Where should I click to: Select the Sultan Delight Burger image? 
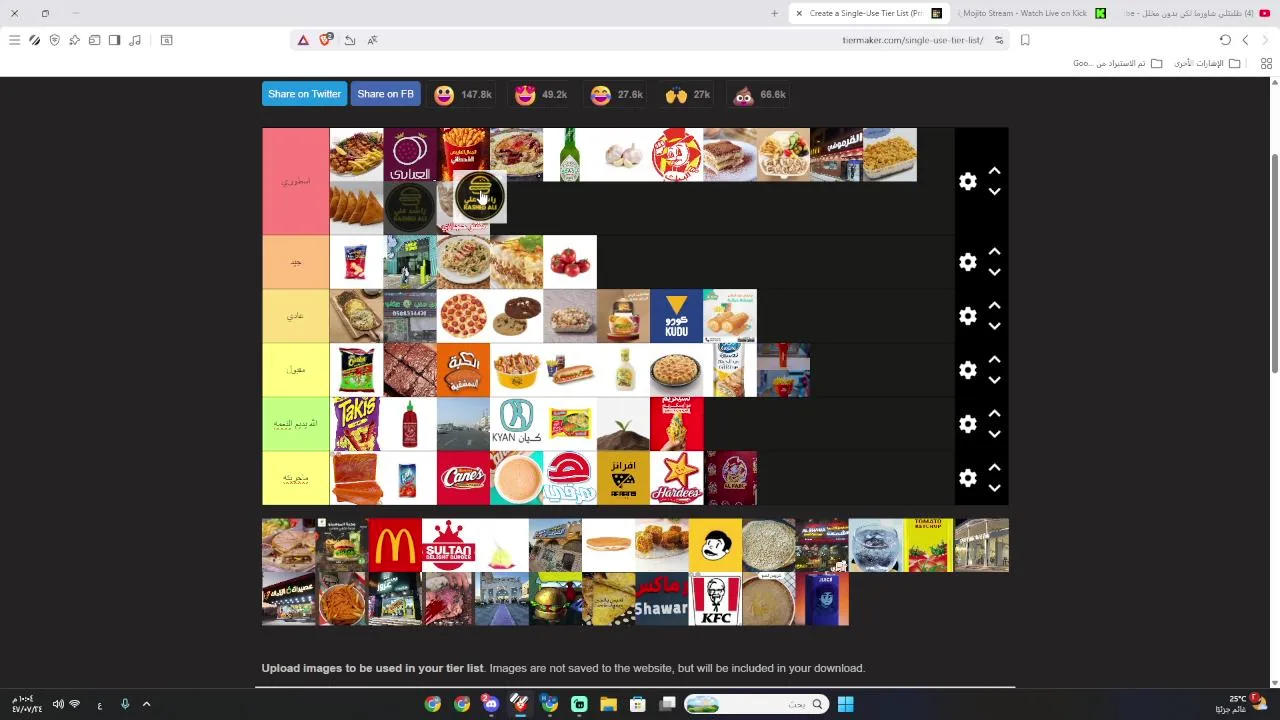tap(448, 545)
